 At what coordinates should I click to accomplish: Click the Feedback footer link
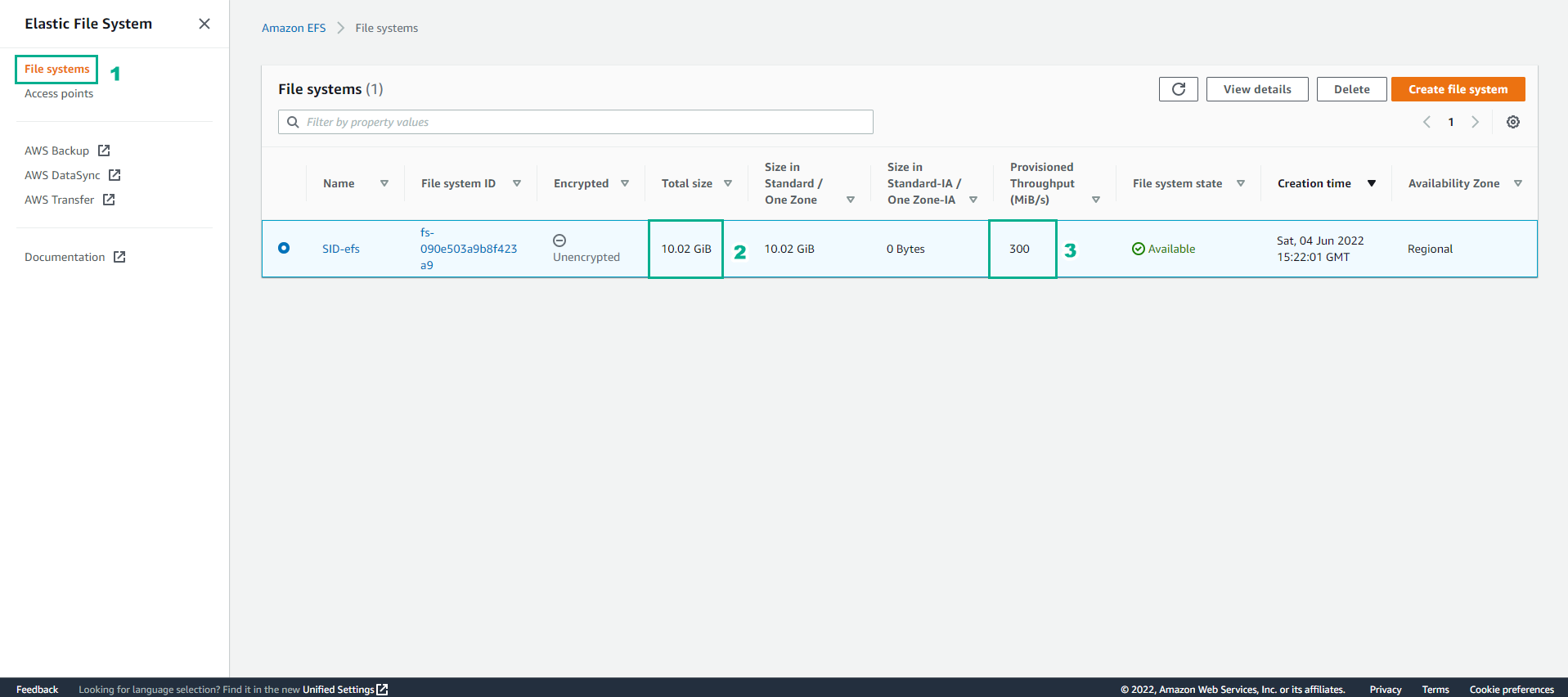37,690
